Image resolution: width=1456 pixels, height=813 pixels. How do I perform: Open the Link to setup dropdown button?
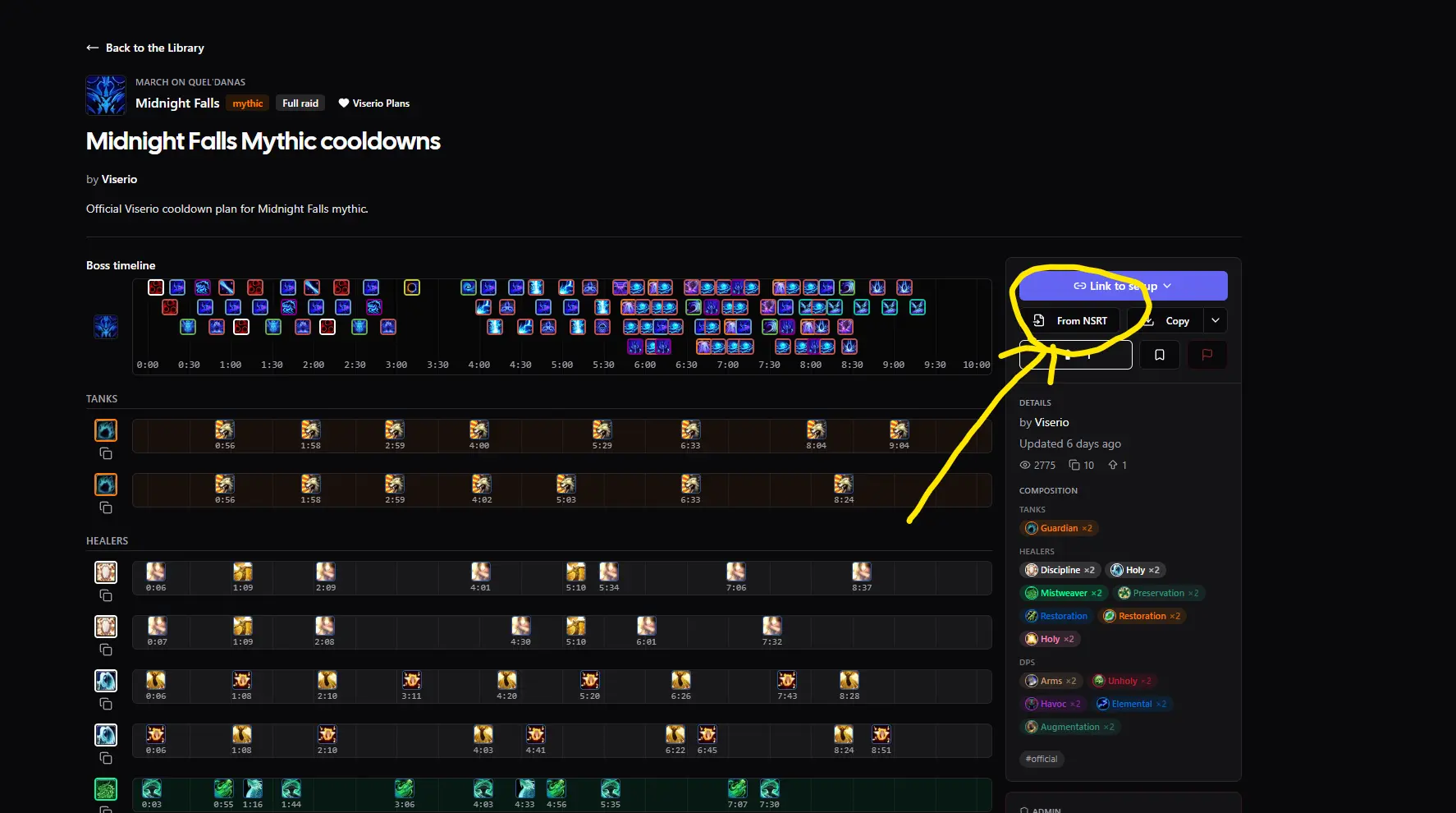tap(1123, 286)
